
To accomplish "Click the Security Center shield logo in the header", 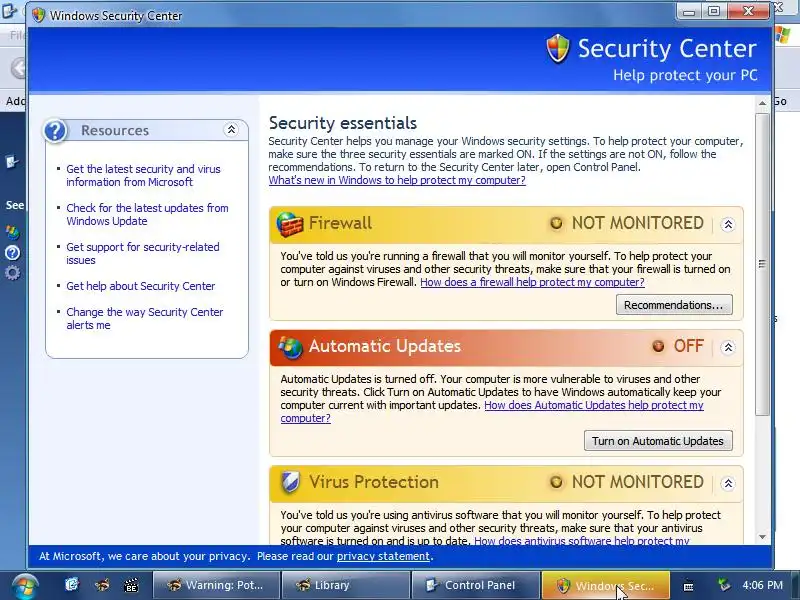I will (x=557, y=49).
